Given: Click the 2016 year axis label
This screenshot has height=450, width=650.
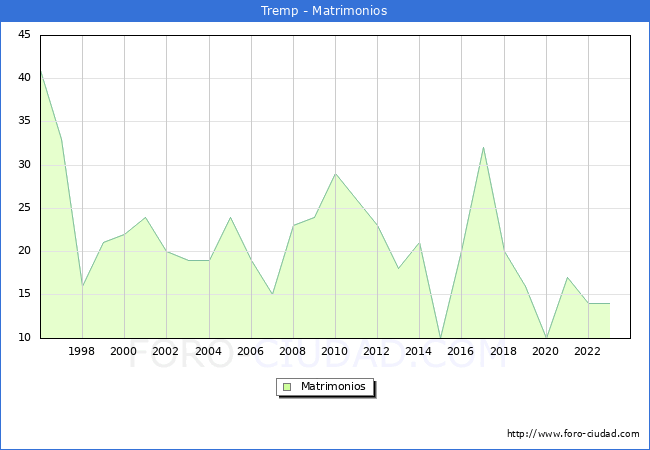Looking at the screenshot, I should point(461,351).
